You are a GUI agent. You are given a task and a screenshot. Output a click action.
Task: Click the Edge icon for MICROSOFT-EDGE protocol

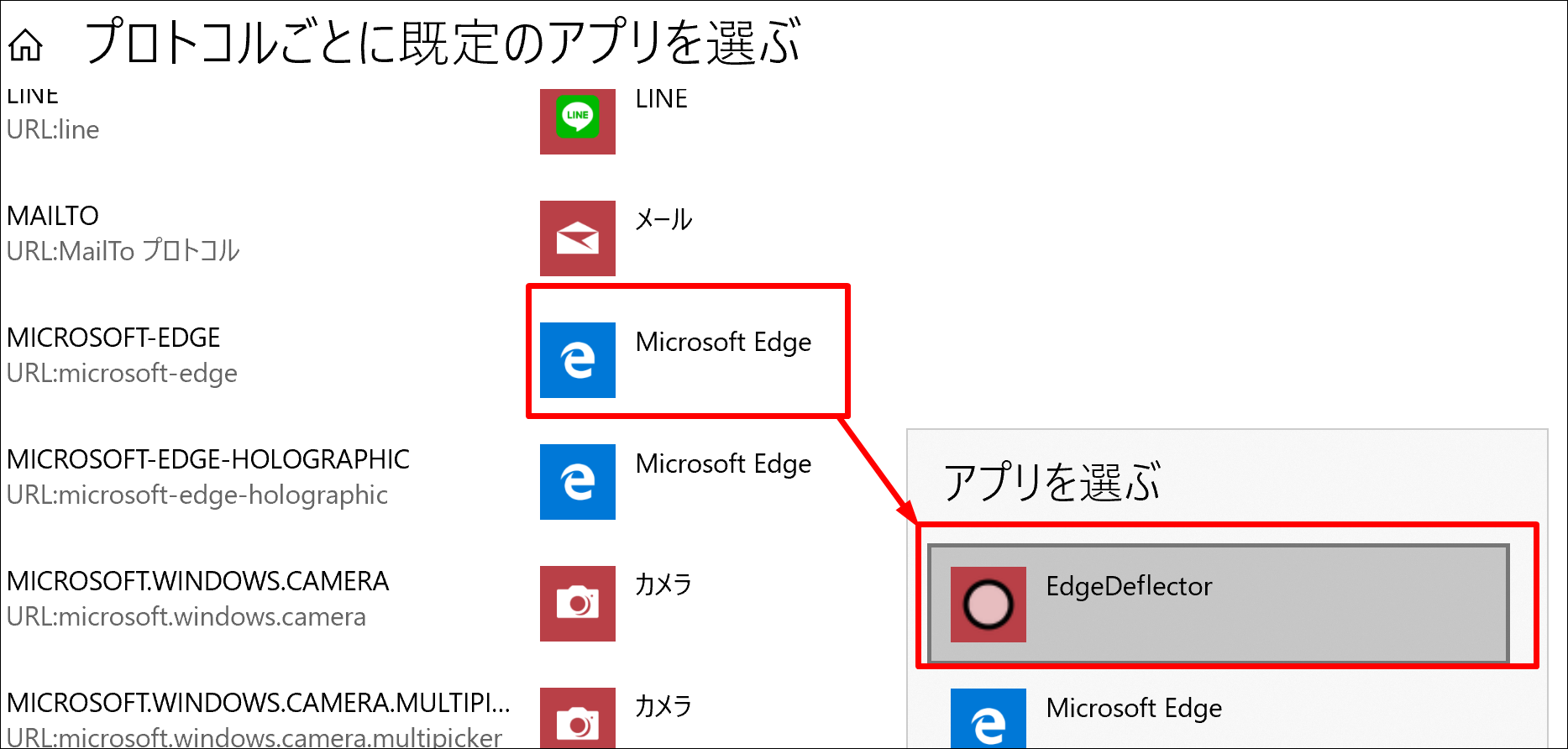[x=578, y=360]
